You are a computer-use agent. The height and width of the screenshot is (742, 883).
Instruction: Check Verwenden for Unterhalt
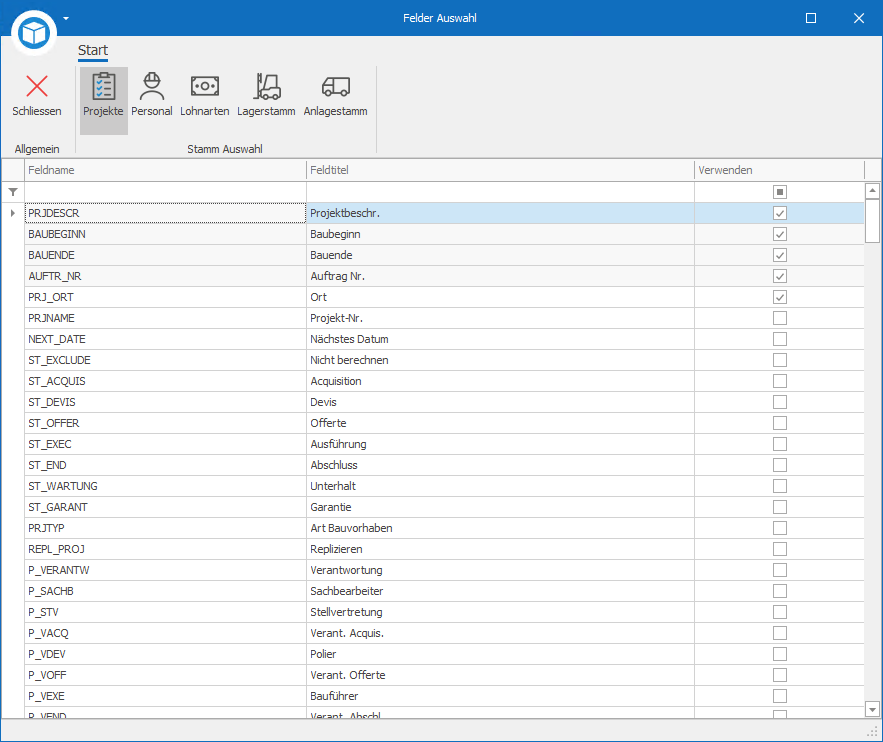point(780,486)
